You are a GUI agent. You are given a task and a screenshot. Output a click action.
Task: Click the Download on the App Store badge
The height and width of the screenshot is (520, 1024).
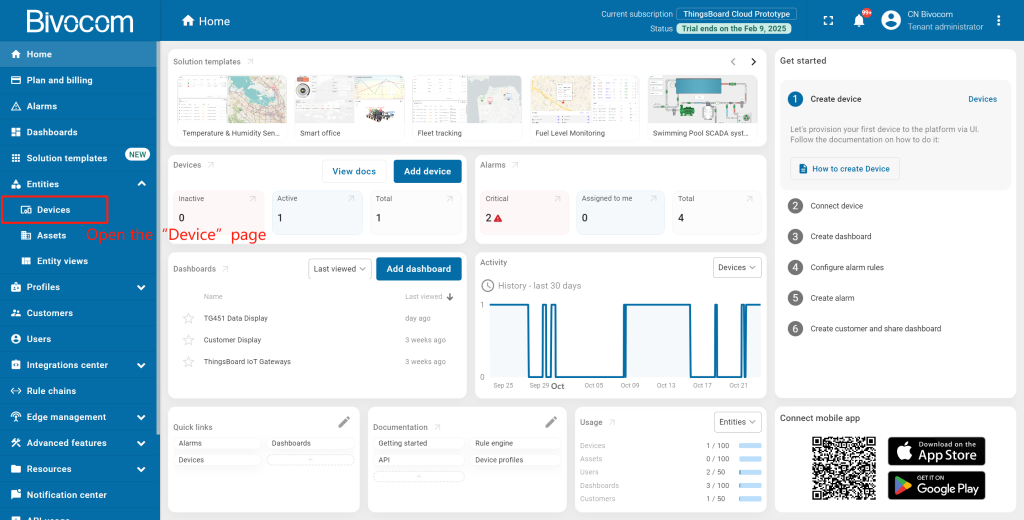tap(936, 451)
